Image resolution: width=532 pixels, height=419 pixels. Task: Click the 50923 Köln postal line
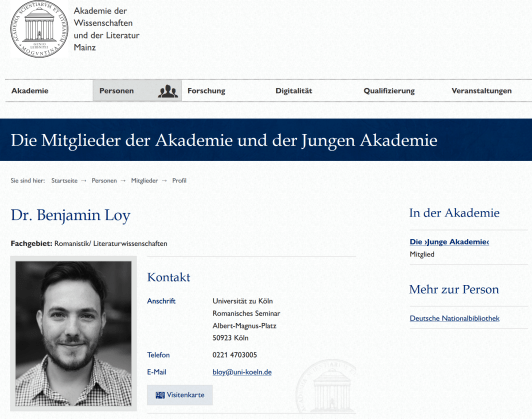click(x=230, y=338)
